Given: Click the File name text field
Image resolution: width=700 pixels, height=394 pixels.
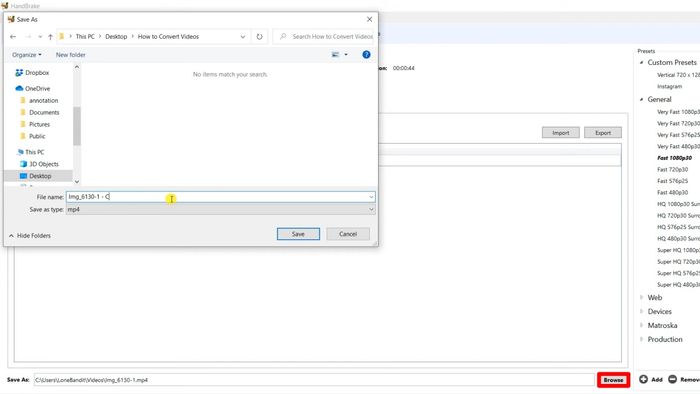Looking at the screenshot, I should click(217, 197).
